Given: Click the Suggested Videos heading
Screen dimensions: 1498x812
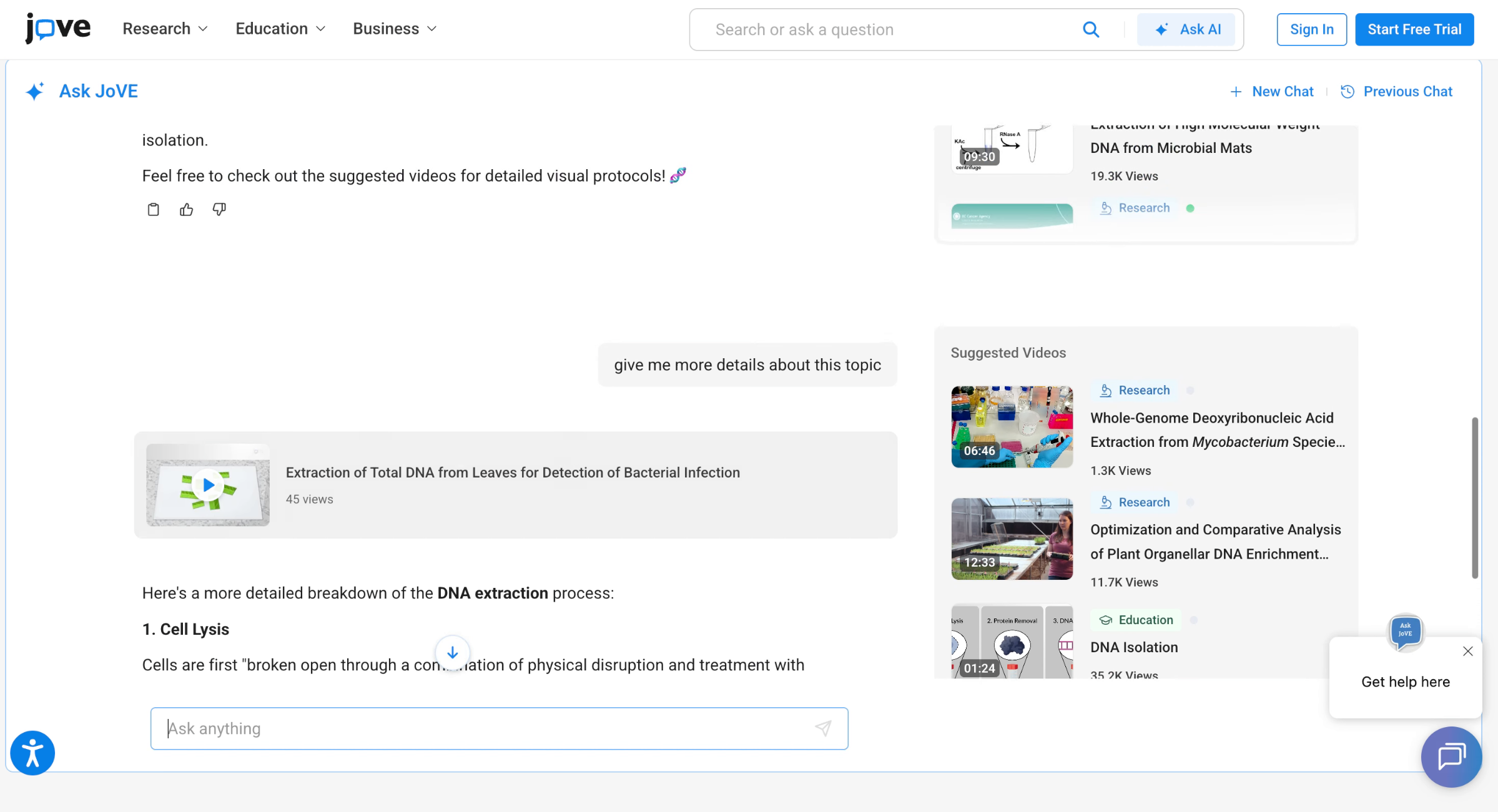Looking at the screenshot, I should (x=1008, y=353).
